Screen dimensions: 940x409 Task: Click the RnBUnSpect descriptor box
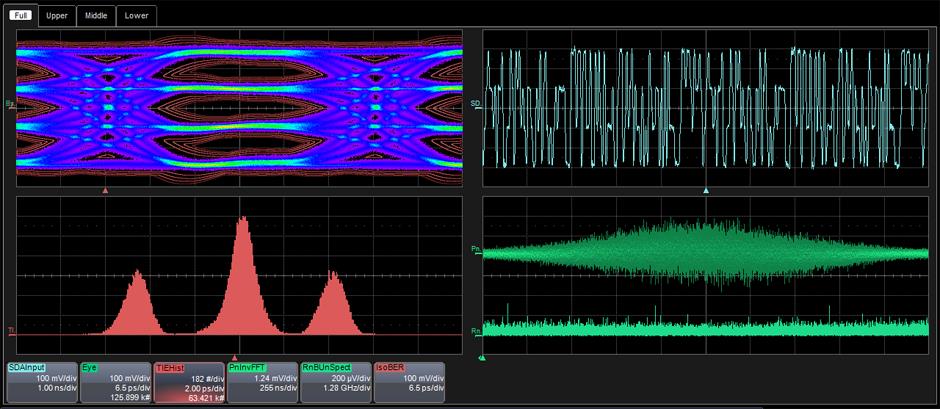click(x=335, y=382)
